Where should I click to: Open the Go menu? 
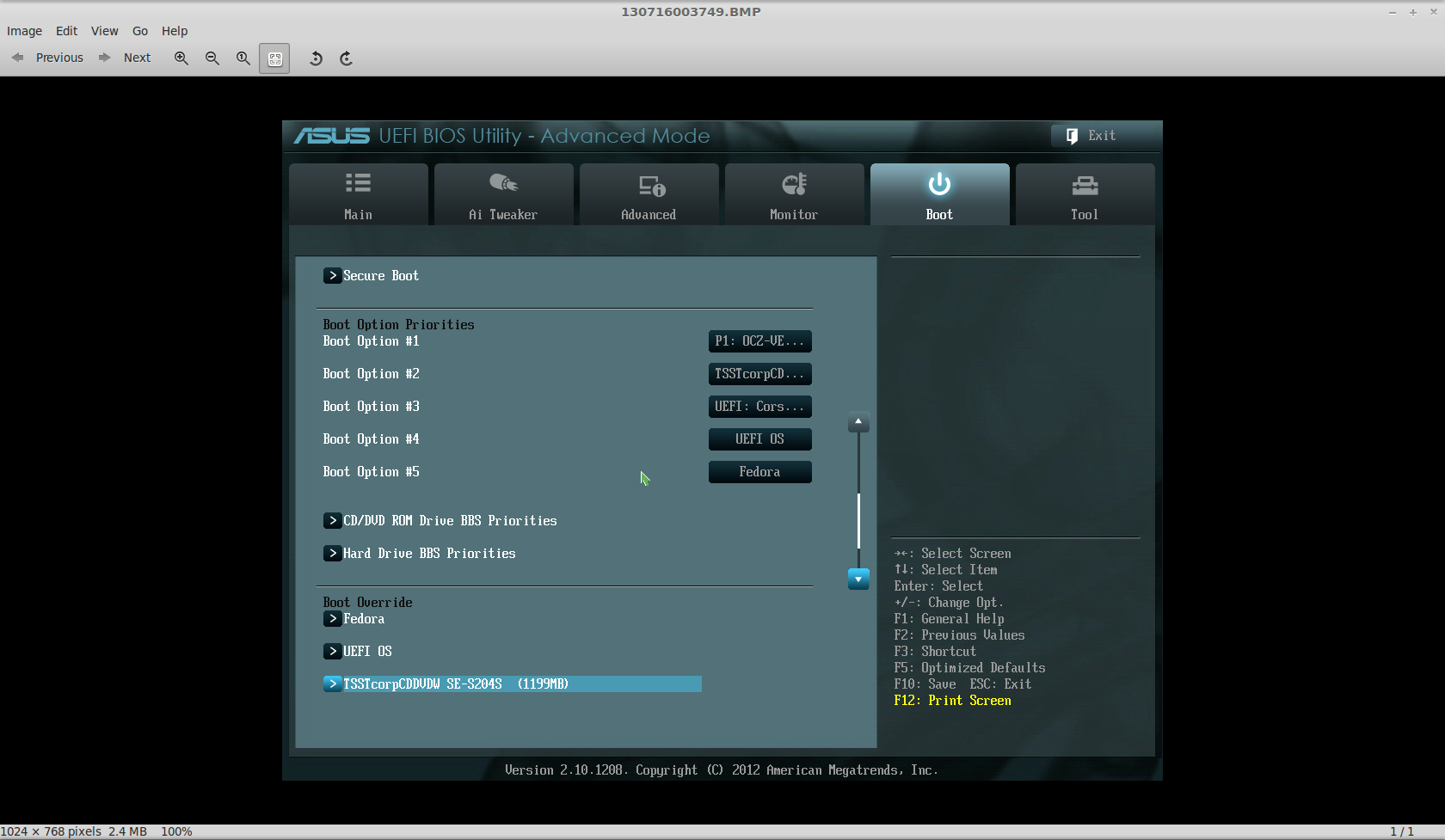tap(140, 31)
